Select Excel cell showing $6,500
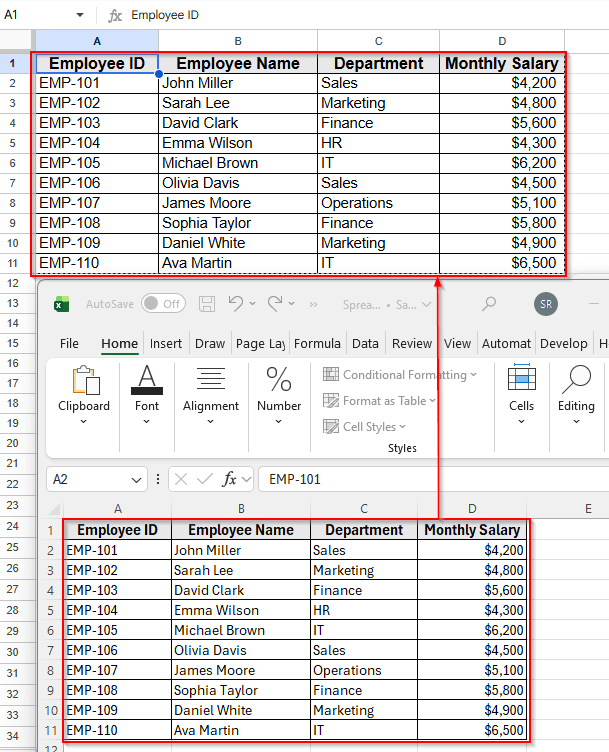609x752 pixels. click(x=472, y=730)
